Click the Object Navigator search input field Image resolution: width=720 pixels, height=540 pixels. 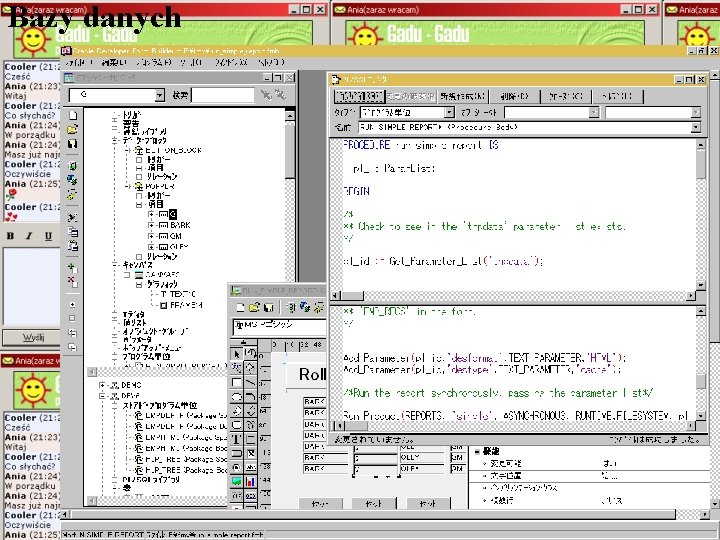pyautogui.click(x=223, y=95)
